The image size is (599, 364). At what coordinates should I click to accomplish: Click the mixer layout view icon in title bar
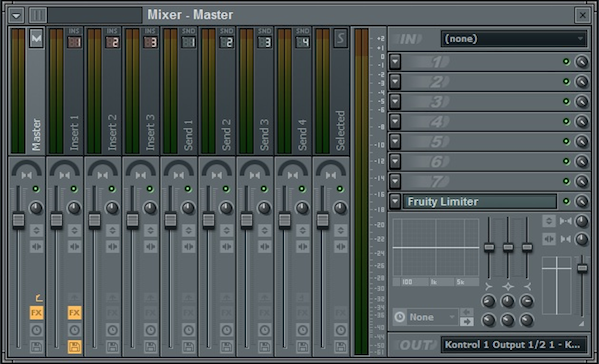click(38, 15)
